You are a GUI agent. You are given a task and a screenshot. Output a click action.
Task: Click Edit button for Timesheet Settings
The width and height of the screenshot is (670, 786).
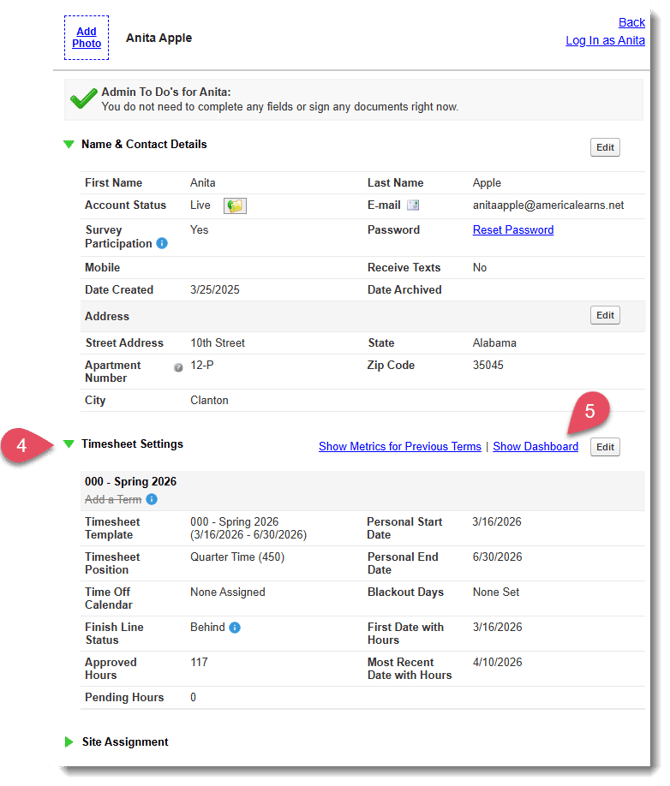[605, 447]
